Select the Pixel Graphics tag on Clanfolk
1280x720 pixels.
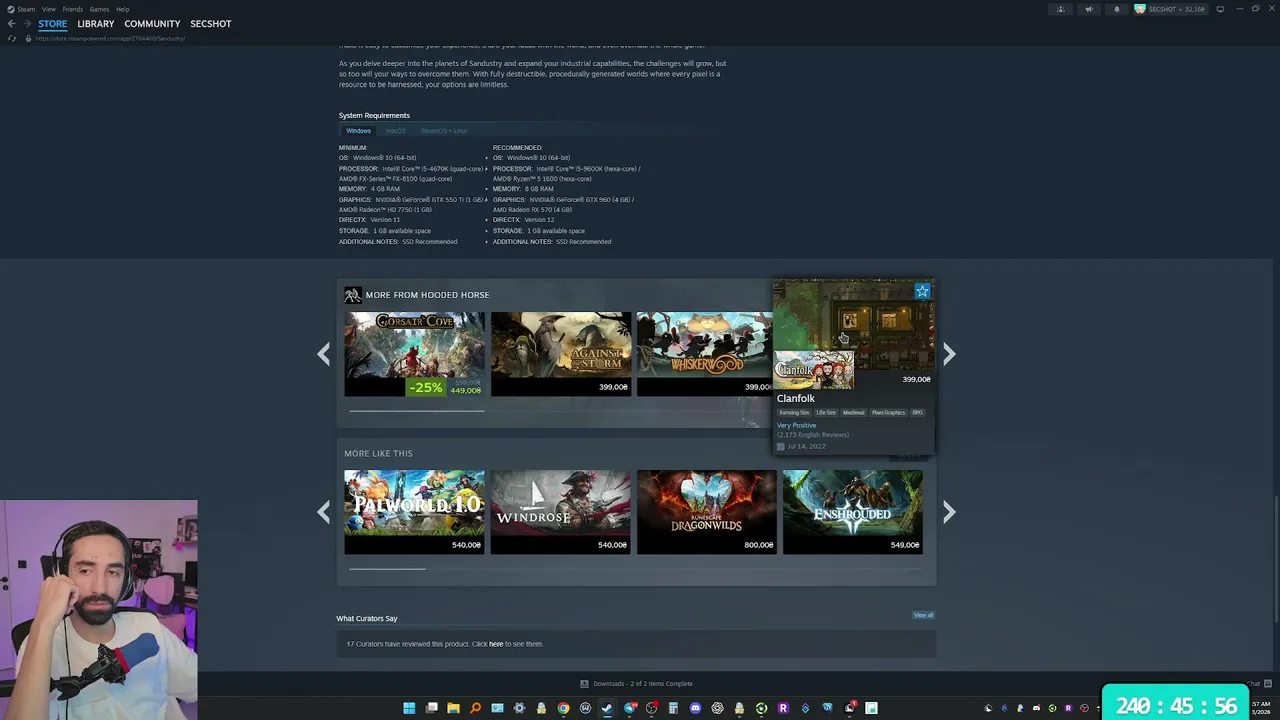[888, 413]
